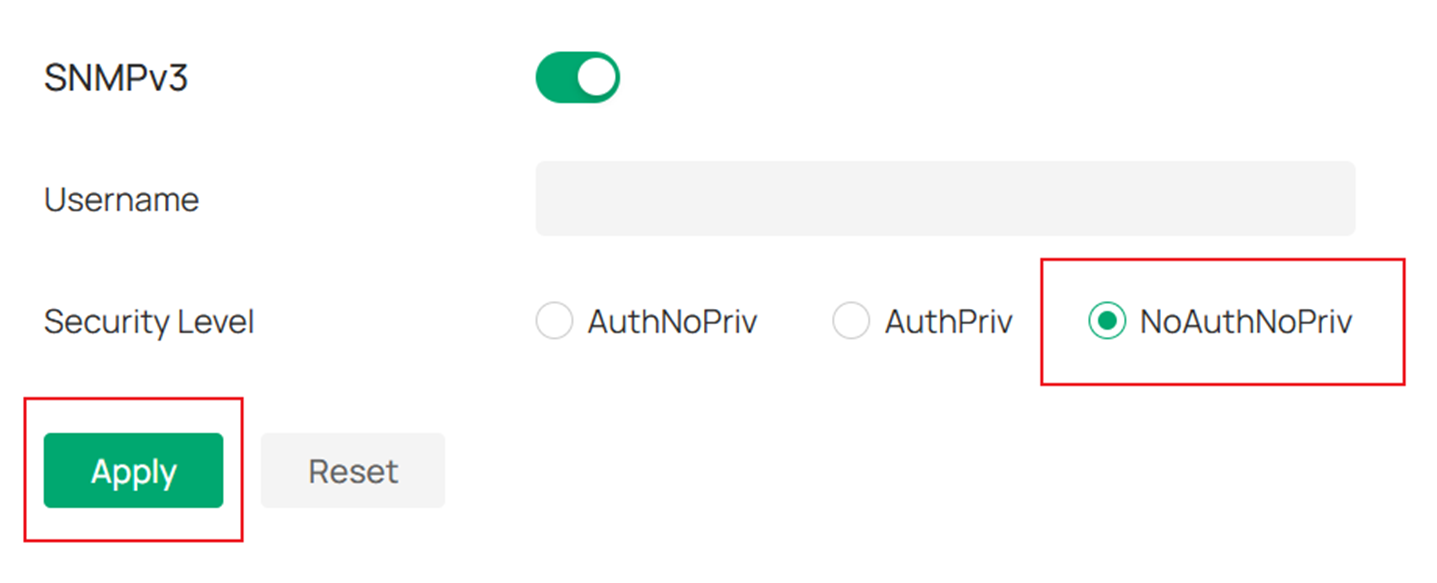This screenshot has height=583, width=1437.
Task: Click the Security Level label
Action: coord(148,321)
